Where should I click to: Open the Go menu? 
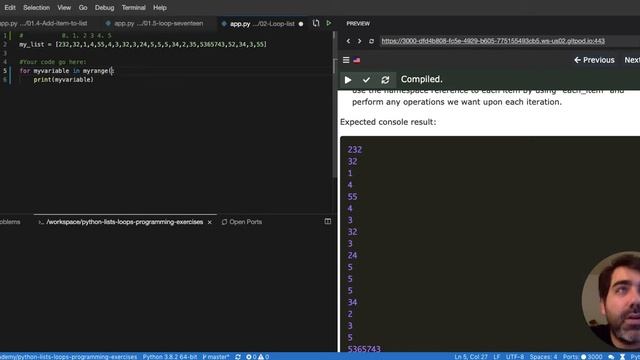83,8
